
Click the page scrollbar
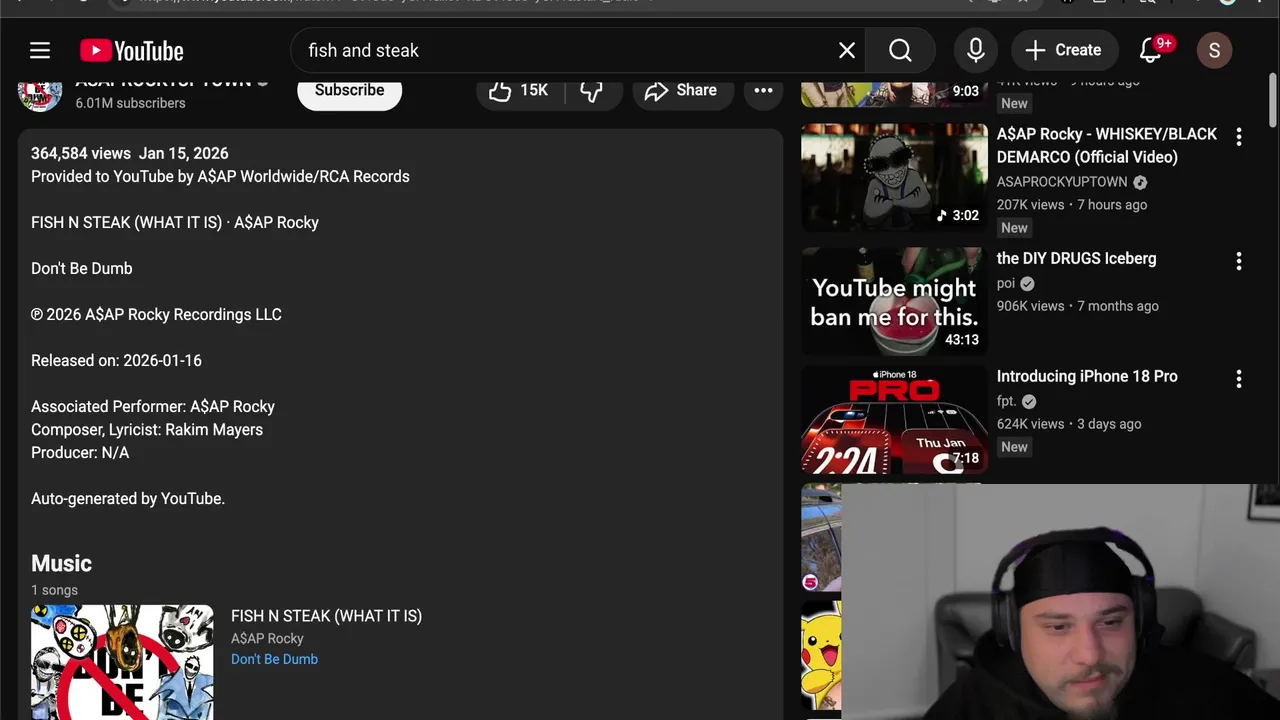pos(1273,100)
